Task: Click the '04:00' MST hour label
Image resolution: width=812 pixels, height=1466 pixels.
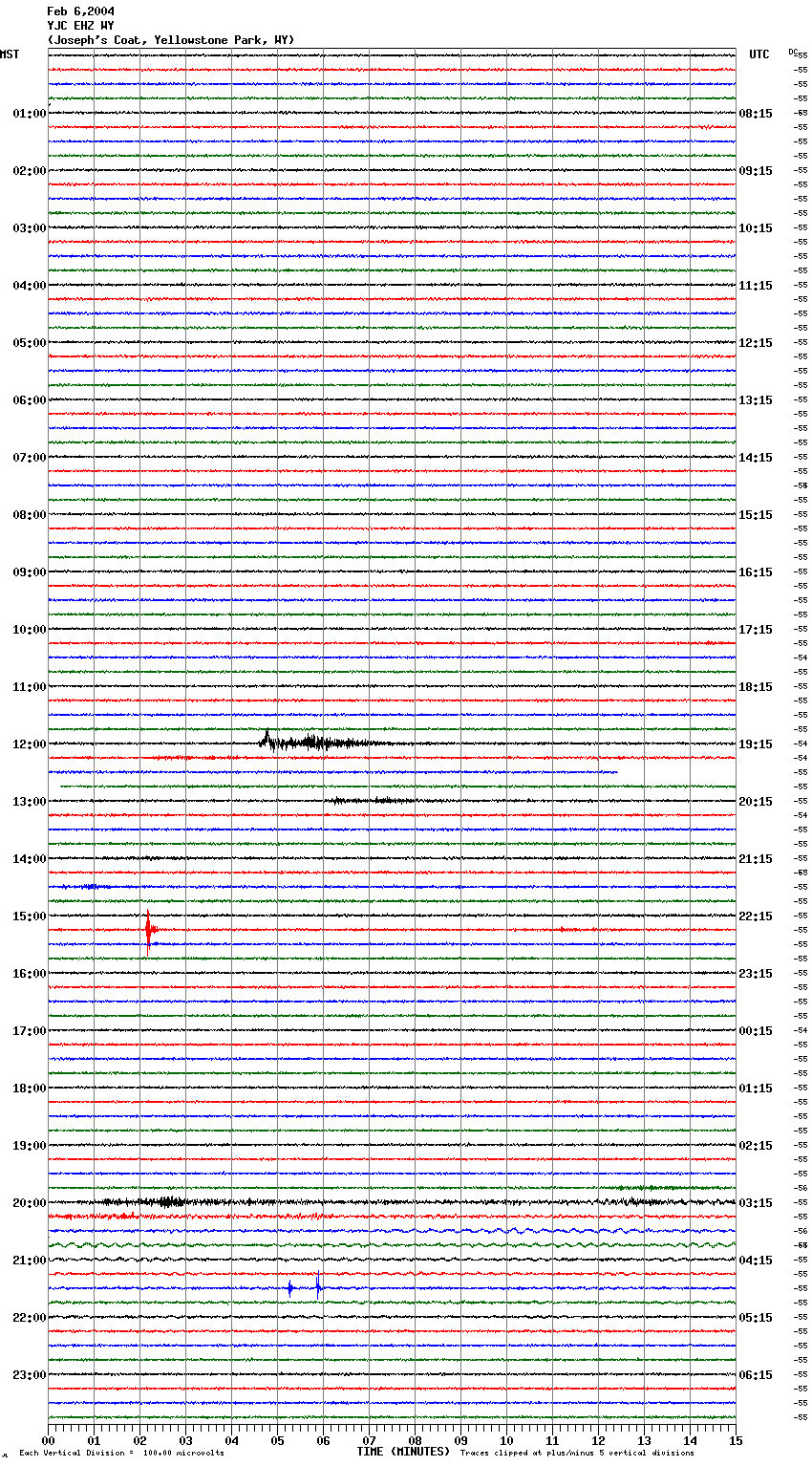Action: (x=29, y=286)
